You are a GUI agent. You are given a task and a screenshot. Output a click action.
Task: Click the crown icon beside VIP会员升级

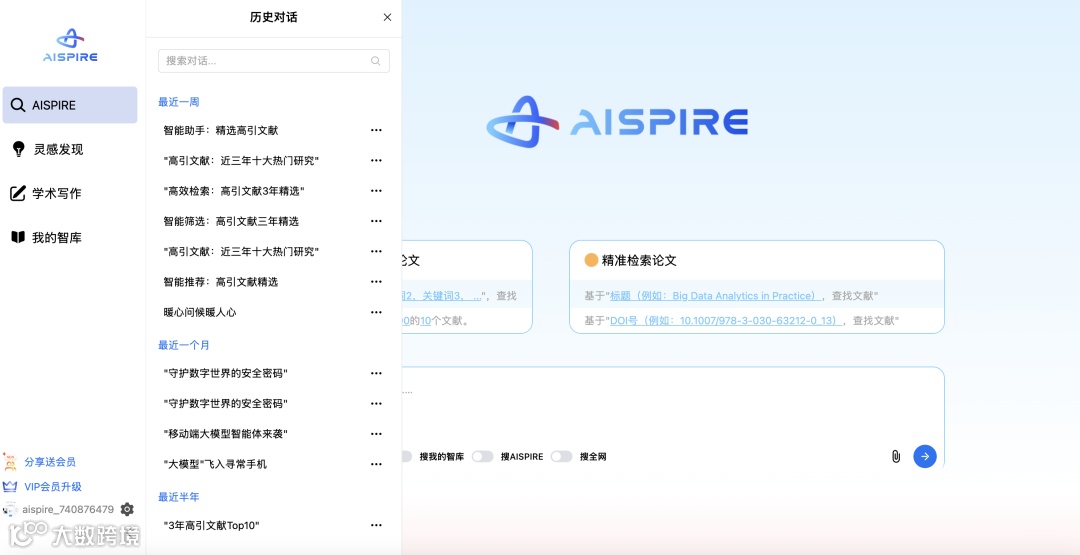coord(10,487)
